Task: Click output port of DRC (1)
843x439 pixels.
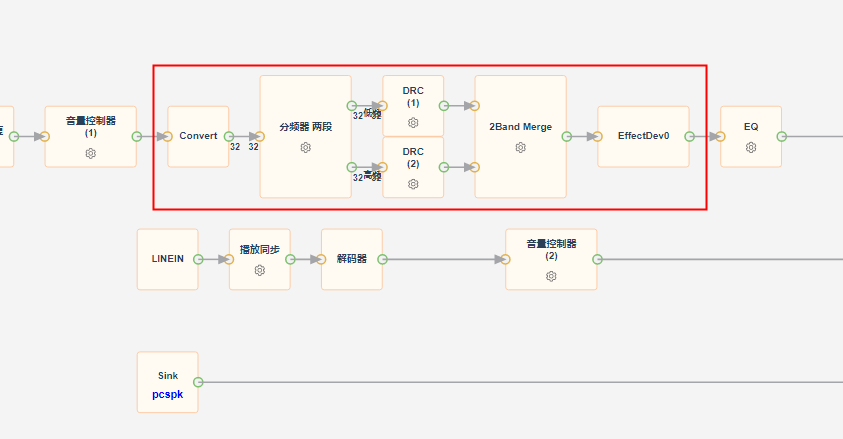Action: pyautogui.click(x=444, y=106)
